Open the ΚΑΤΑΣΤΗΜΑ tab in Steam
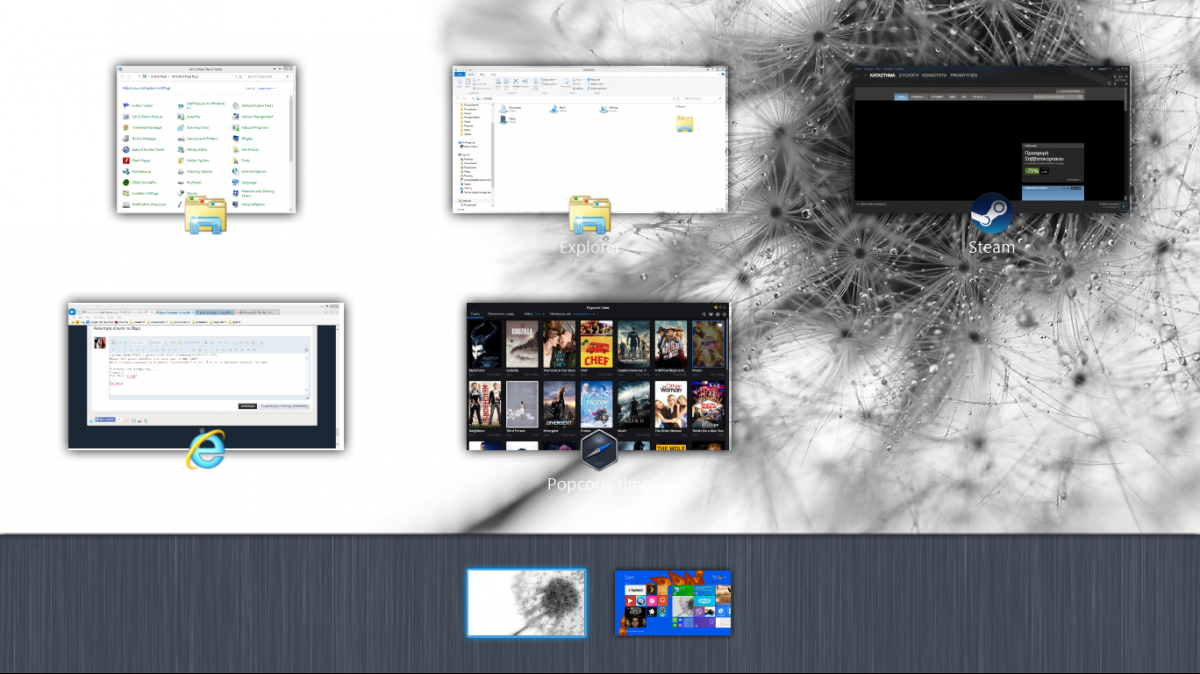The height and width of the screenshot is (674, 1200). pyautogui.click(x=881, y=75)
